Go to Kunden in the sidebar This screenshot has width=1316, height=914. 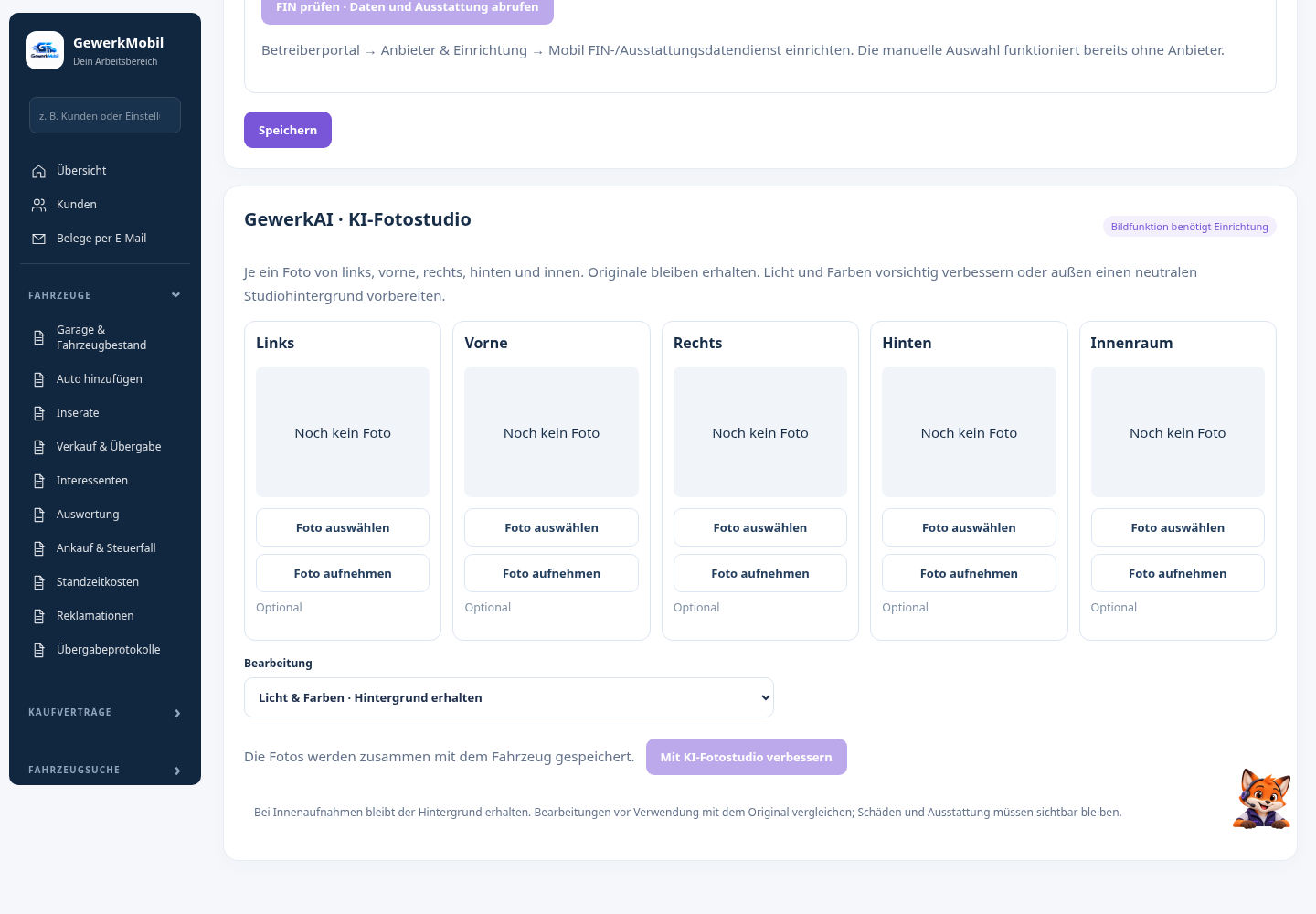tap(105, 205)
